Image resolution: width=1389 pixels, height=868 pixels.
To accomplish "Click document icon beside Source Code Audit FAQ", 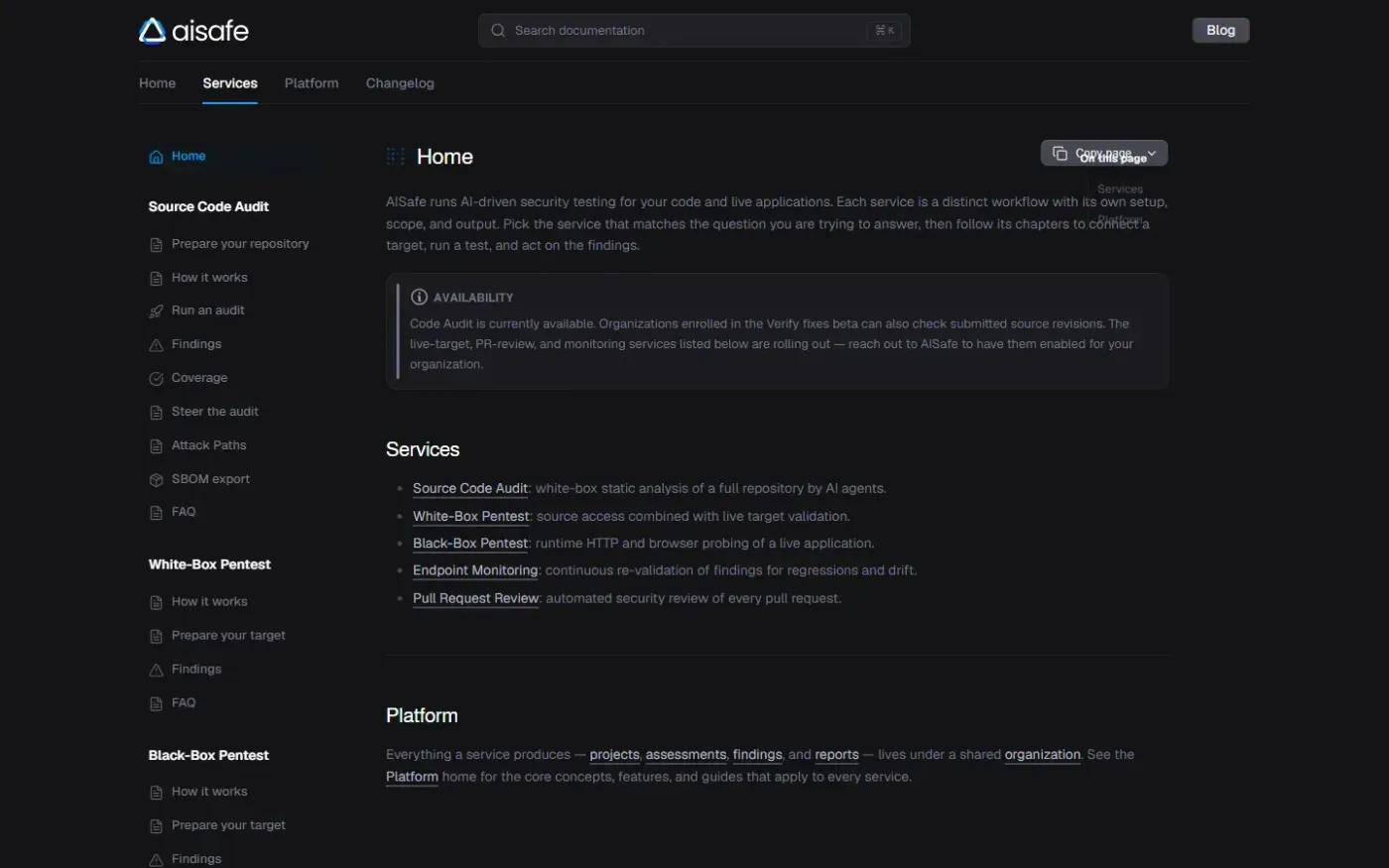I will pyautogui.click(x=156, y=512).
